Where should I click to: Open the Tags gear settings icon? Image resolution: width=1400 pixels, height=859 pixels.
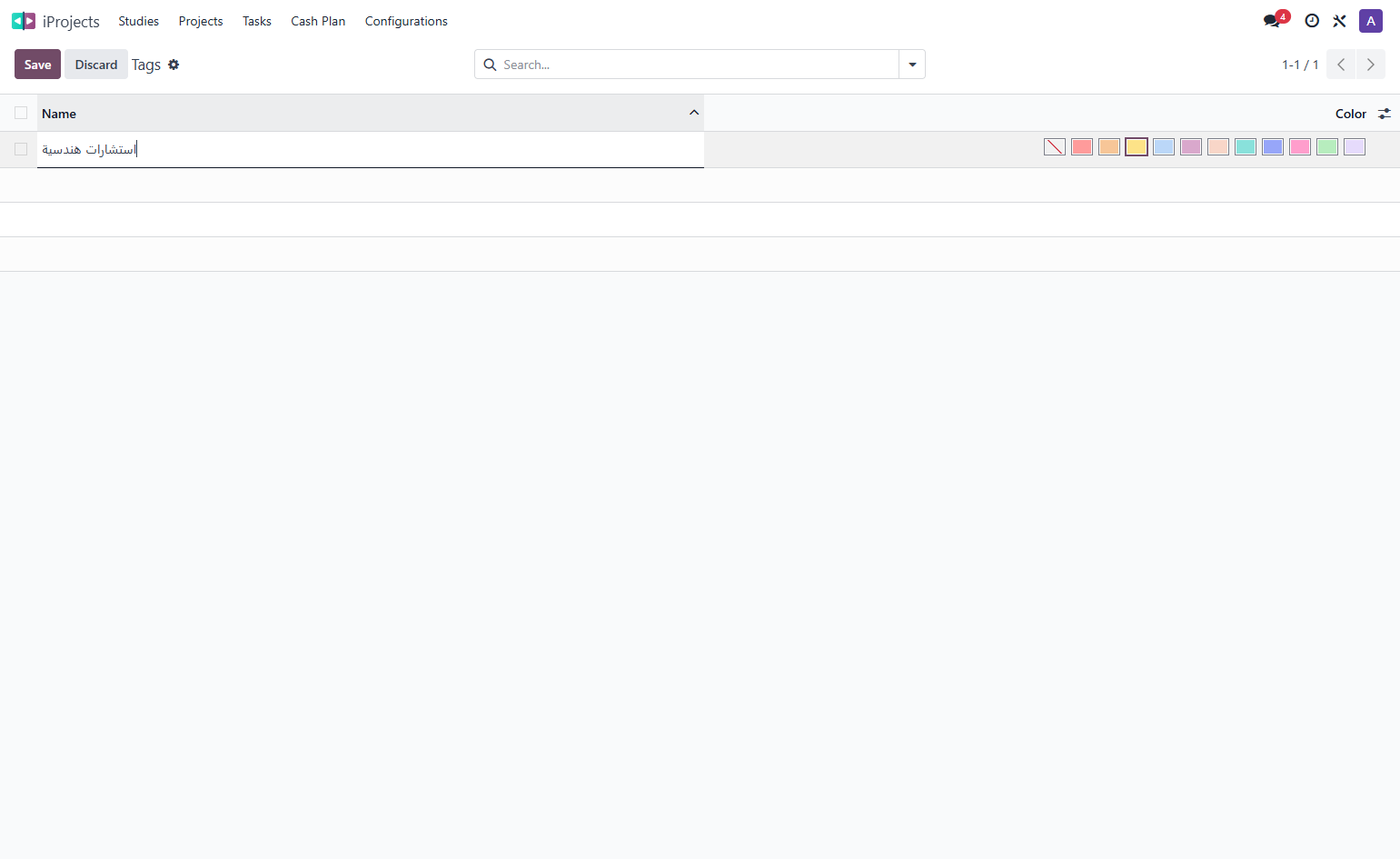point(174,65)
